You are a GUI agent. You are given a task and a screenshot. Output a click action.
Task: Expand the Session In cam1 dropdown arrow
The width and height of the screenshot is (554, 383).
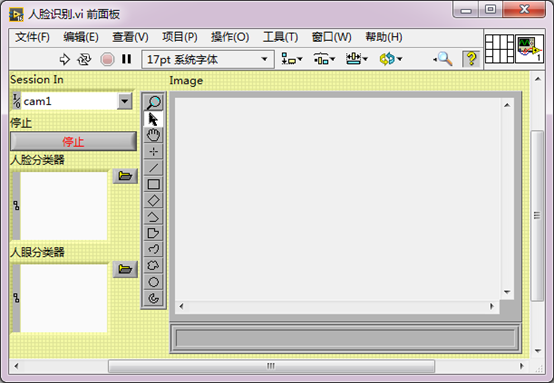point(124,101)
